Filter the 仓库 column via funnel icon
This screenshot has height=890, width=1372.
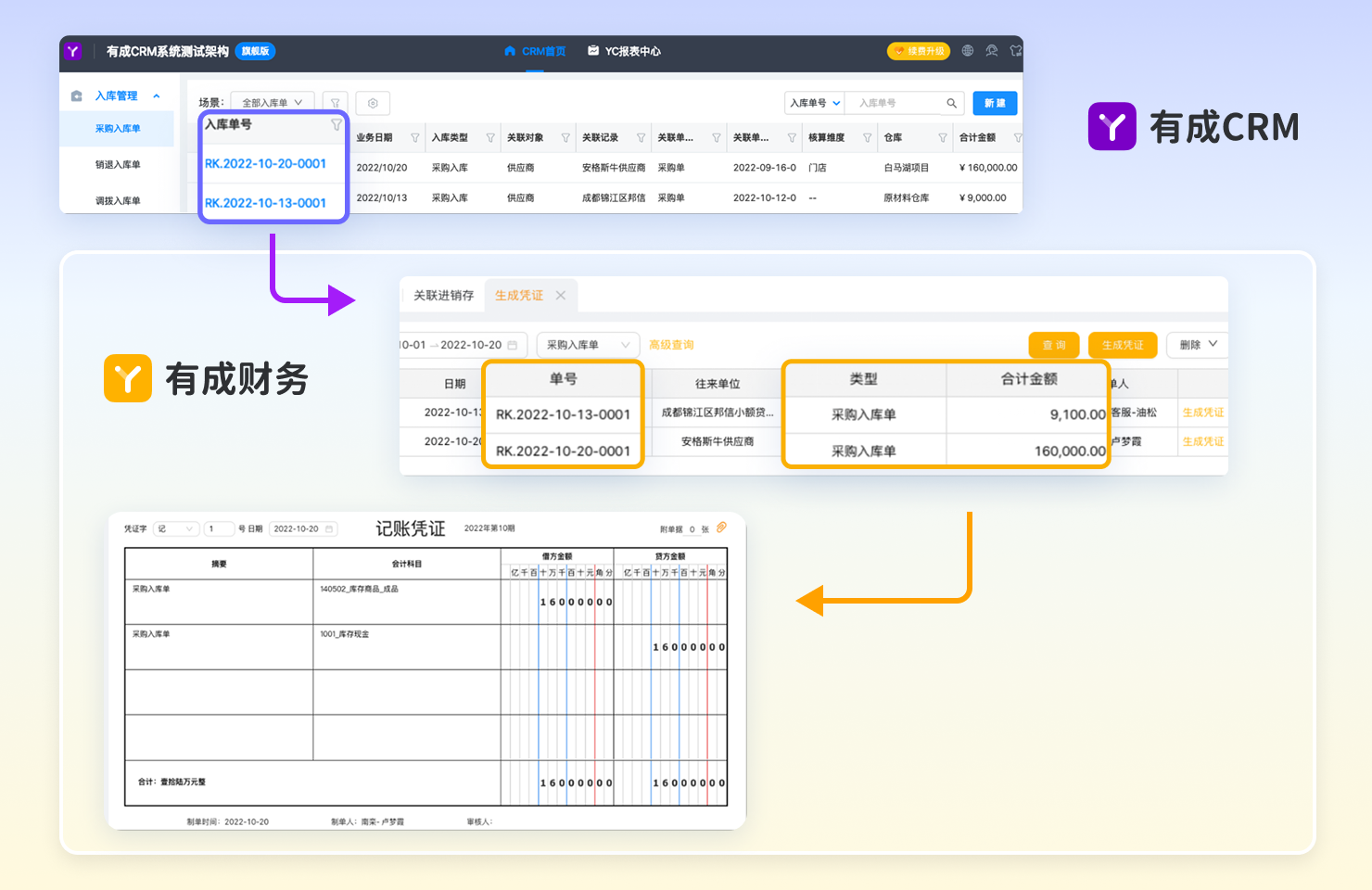point(942,138)
